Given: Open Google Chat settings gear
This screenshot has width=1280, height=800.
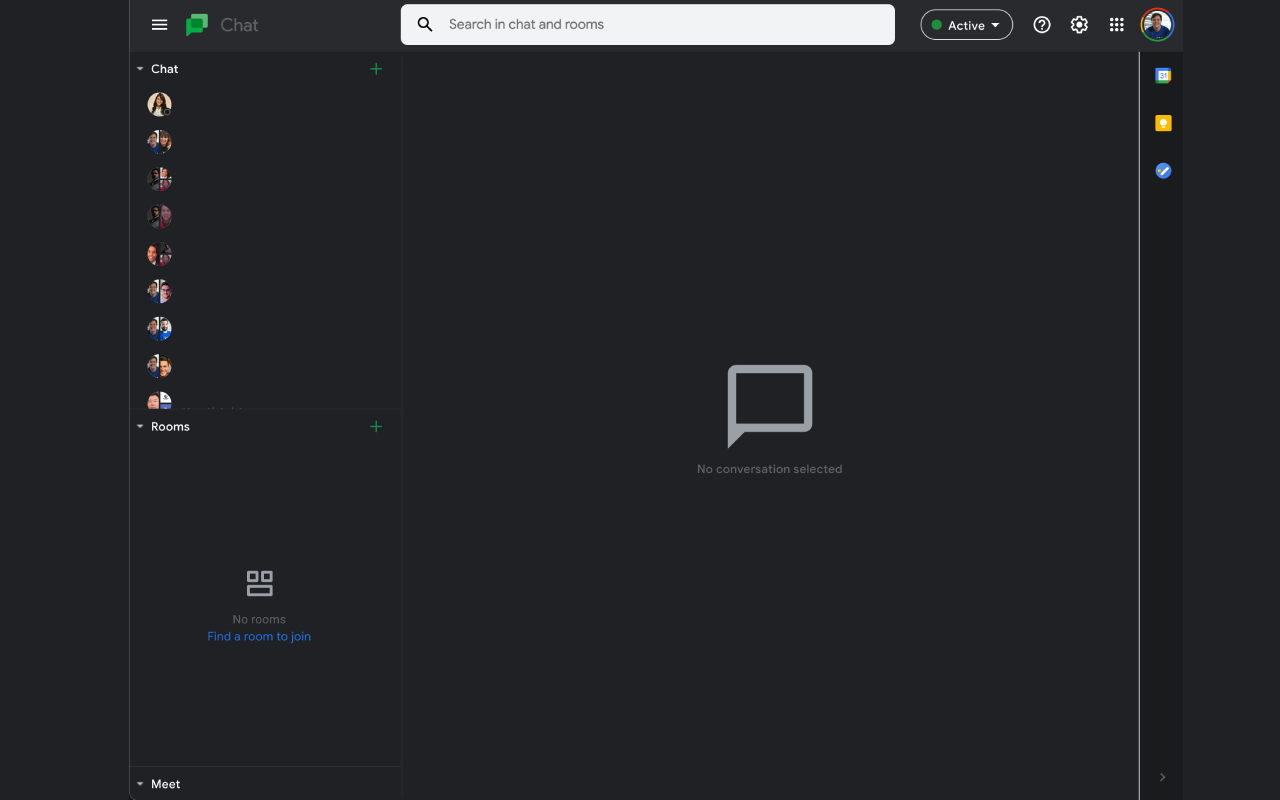Looking at the screenshot, I should pos(1079,24).
